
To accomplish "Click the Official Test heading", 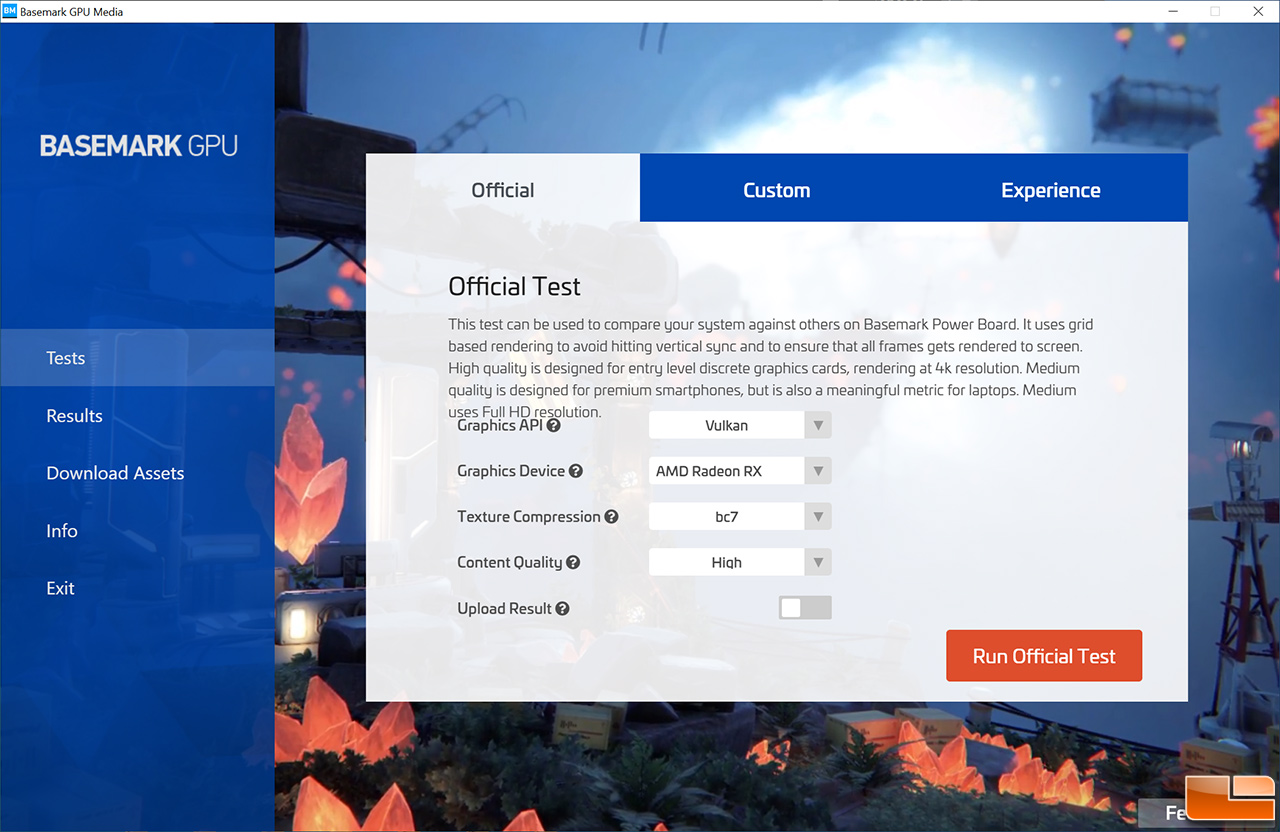I will point(514,287).
